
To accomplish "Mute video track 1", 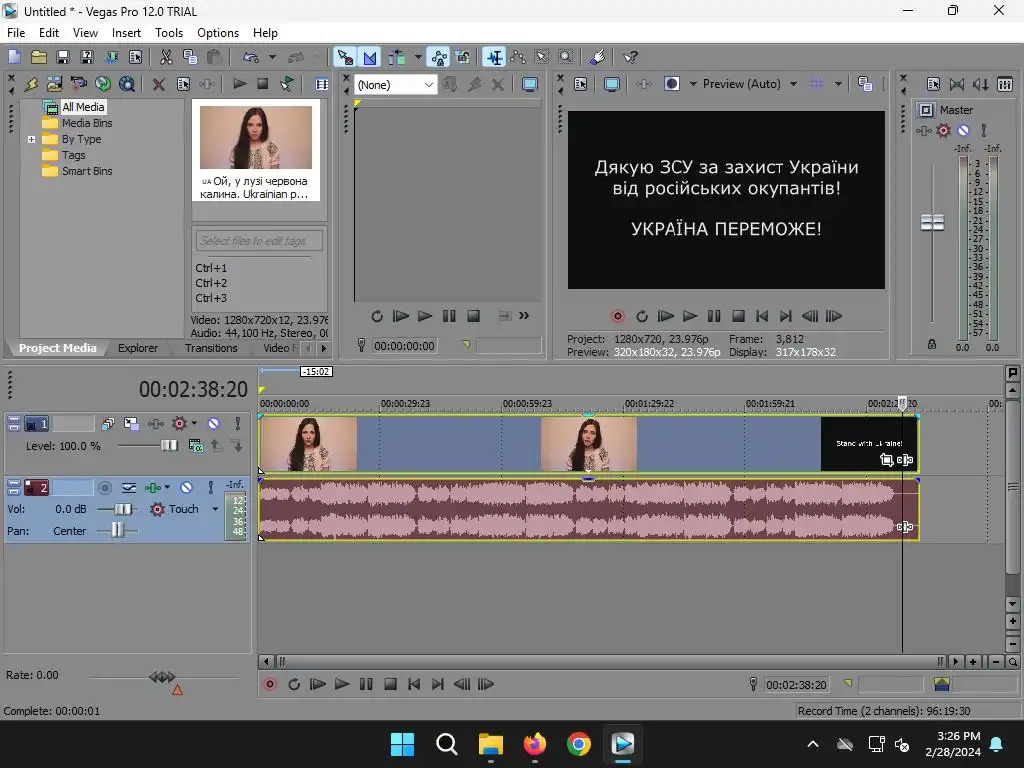I will pos(214,424).
